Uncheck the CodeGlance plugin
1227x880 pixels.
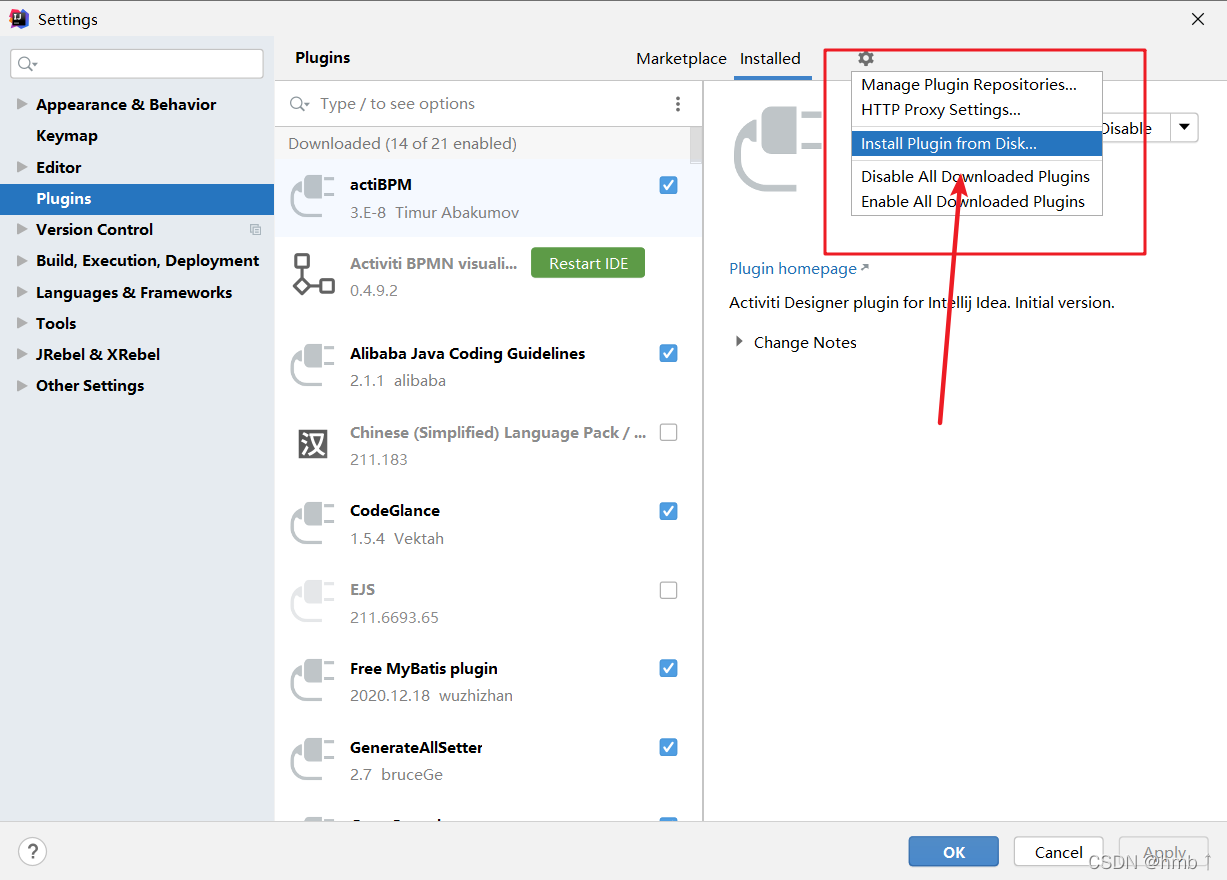[669, 511]
